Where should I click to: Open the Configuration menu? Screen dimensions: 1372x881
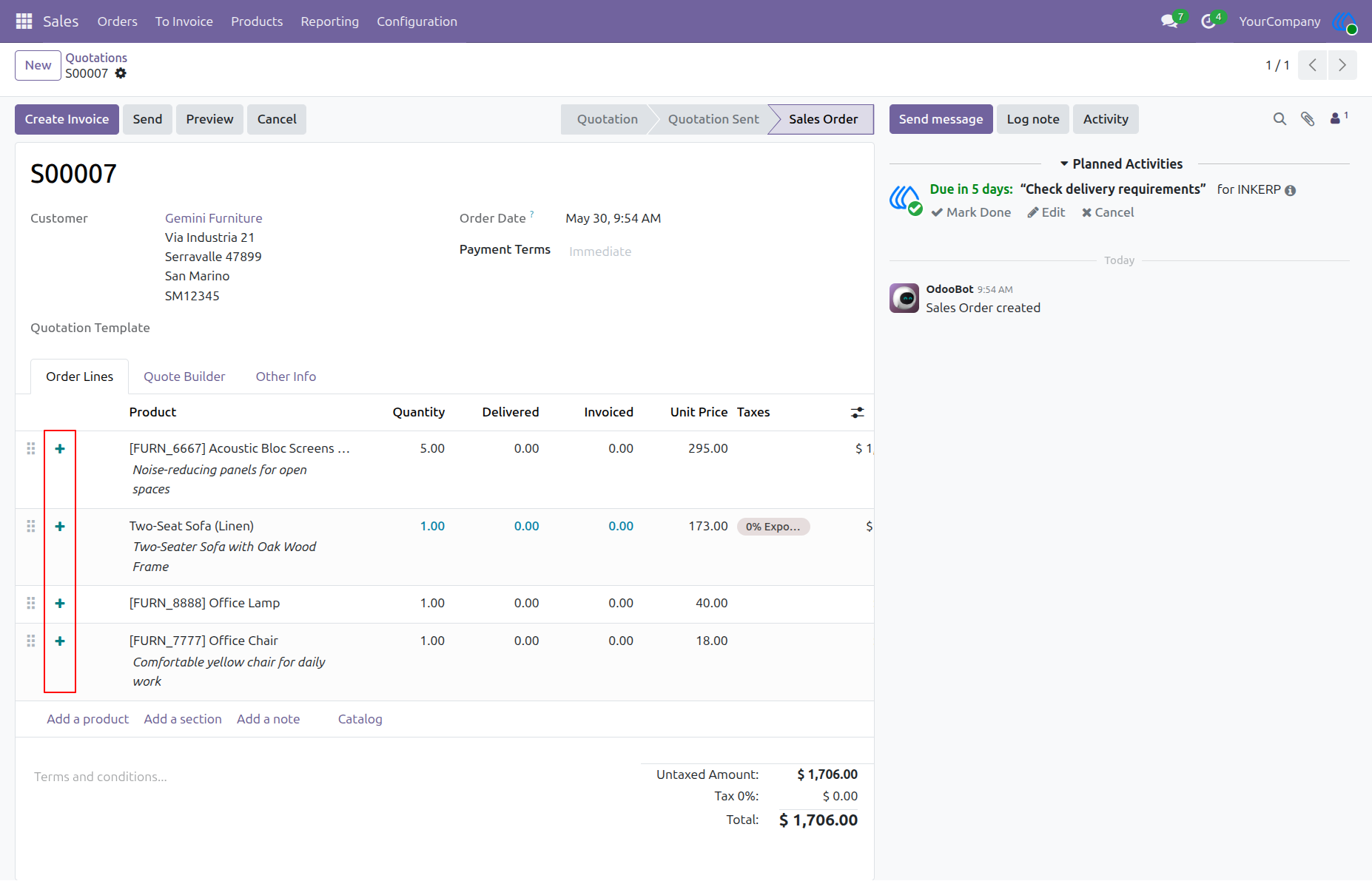pyautogui.click(x=417, y=21)
